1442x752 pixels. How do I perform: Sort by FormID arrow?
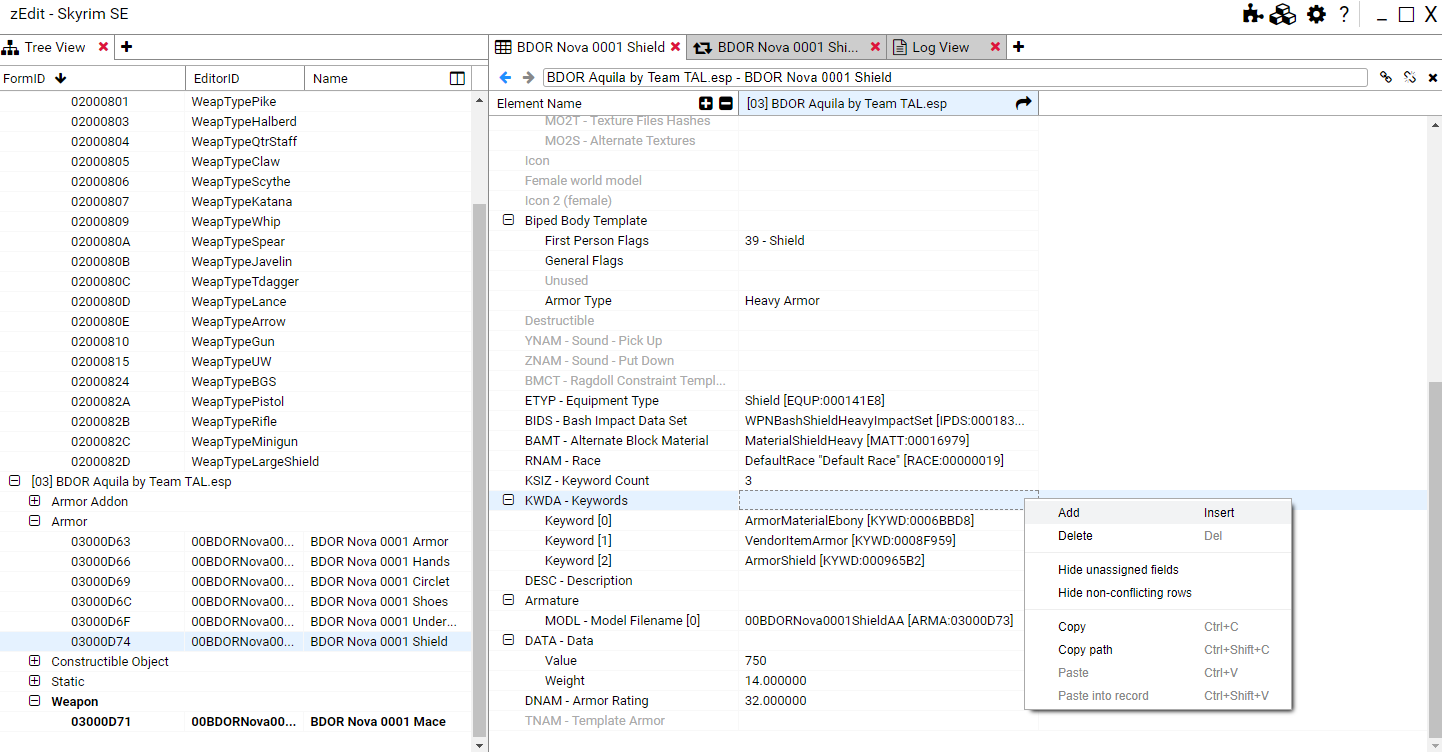(61, 78)
